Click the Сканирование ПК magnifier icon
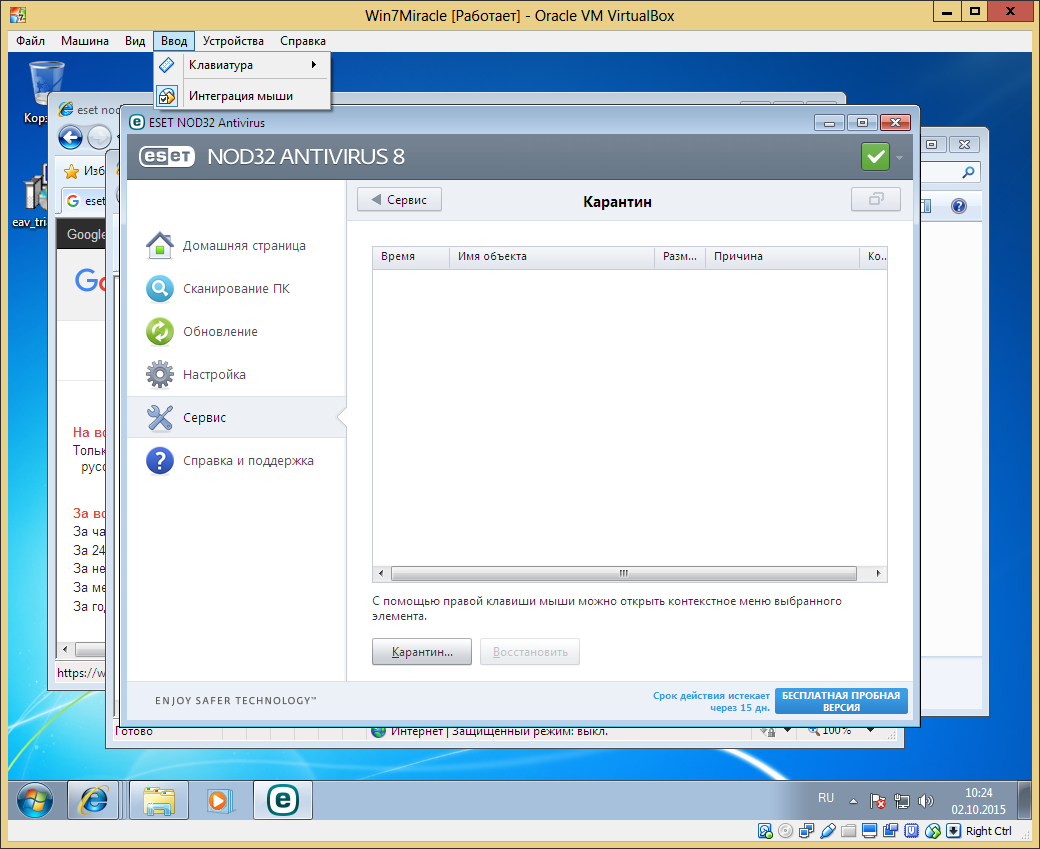This screenshot has height=849, width=1040. 160,289
